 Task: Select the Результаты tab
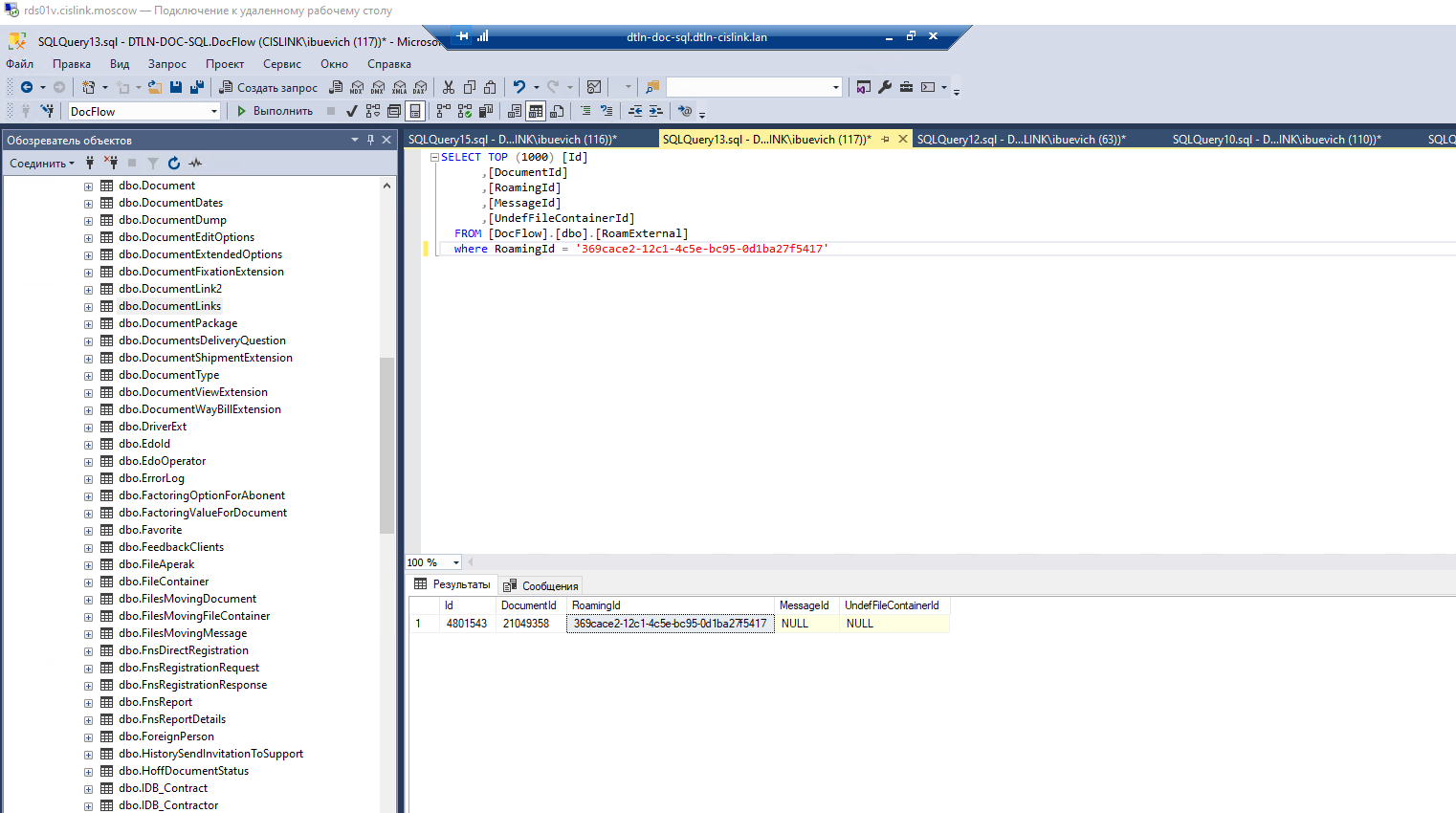click(x=452, y=584)
